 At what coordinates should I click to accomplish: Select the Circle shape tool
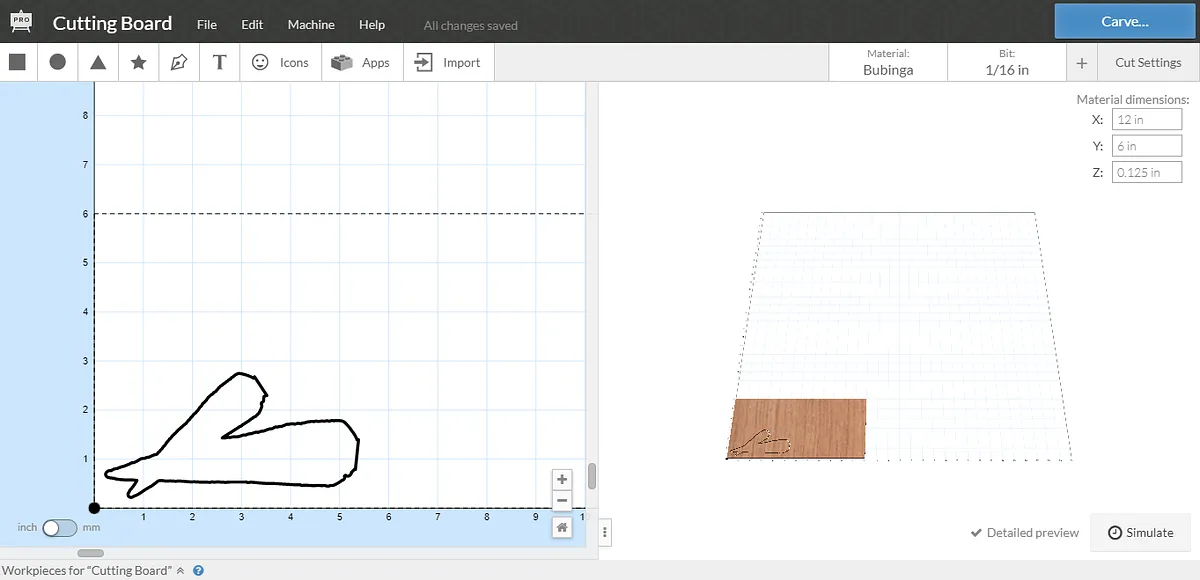tap(58, 62)
